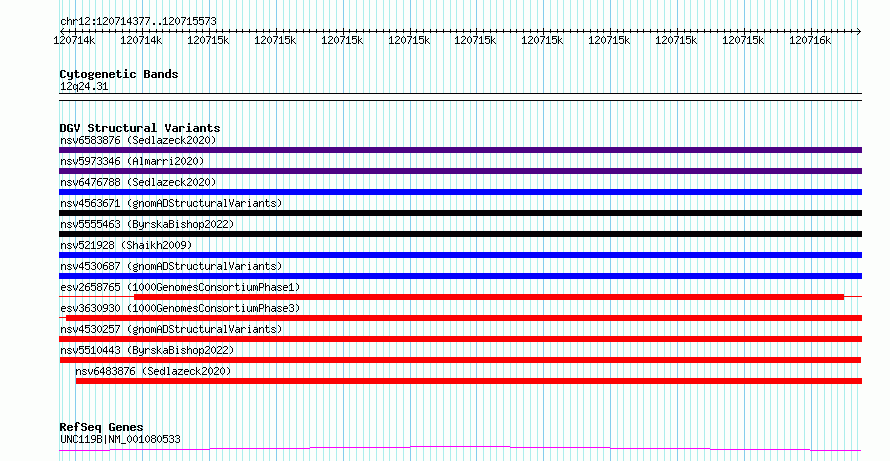Open nsv4563671 (gnomADStructuralVariants) label
The image size is (890, 461).
pos(171,203)
